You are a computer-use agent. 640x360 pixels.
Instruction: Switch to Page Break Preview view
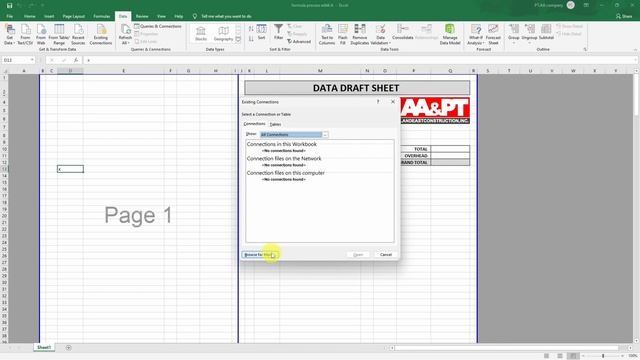(x=573, y=356)
